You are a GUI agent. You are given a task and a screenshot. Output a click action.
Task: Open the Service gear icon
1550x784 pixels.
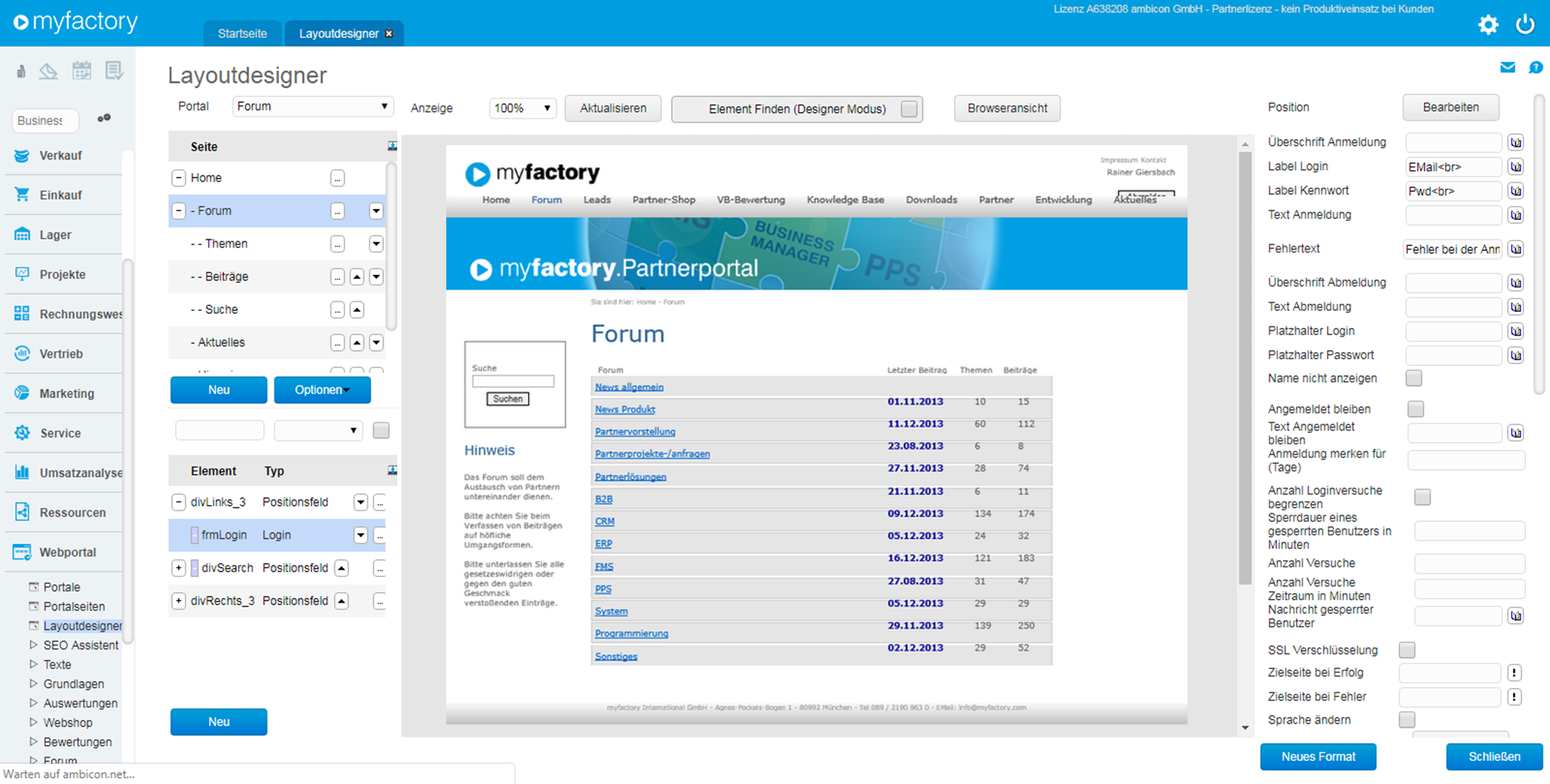[x=22, y=433]
